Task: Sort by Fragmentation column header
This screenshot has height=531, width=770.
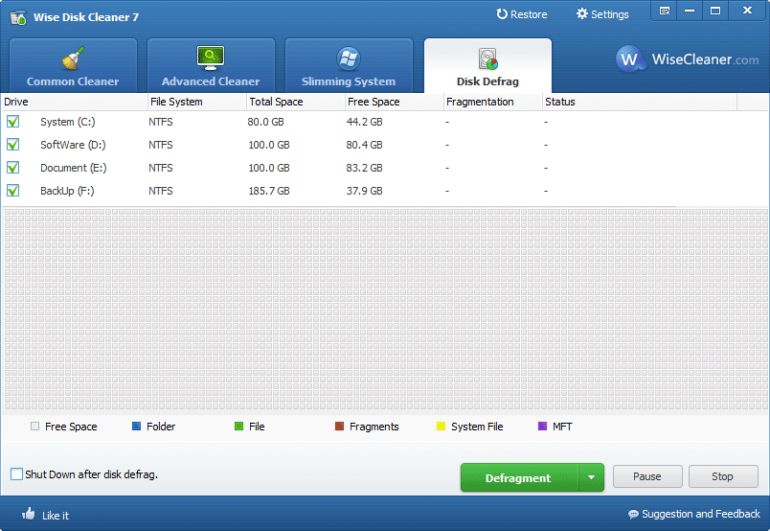Action: click(x=480, y=102)
